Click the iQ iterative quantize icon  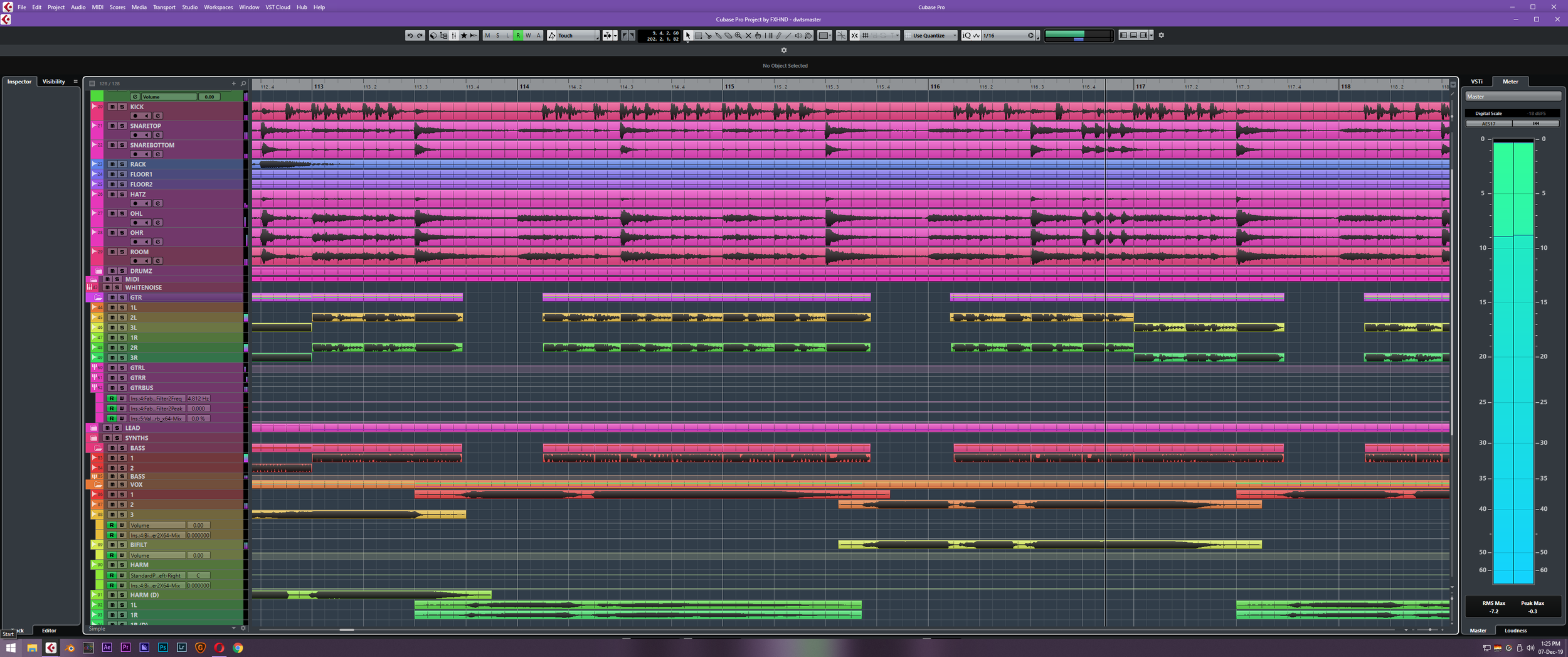[x=967, y=35]
